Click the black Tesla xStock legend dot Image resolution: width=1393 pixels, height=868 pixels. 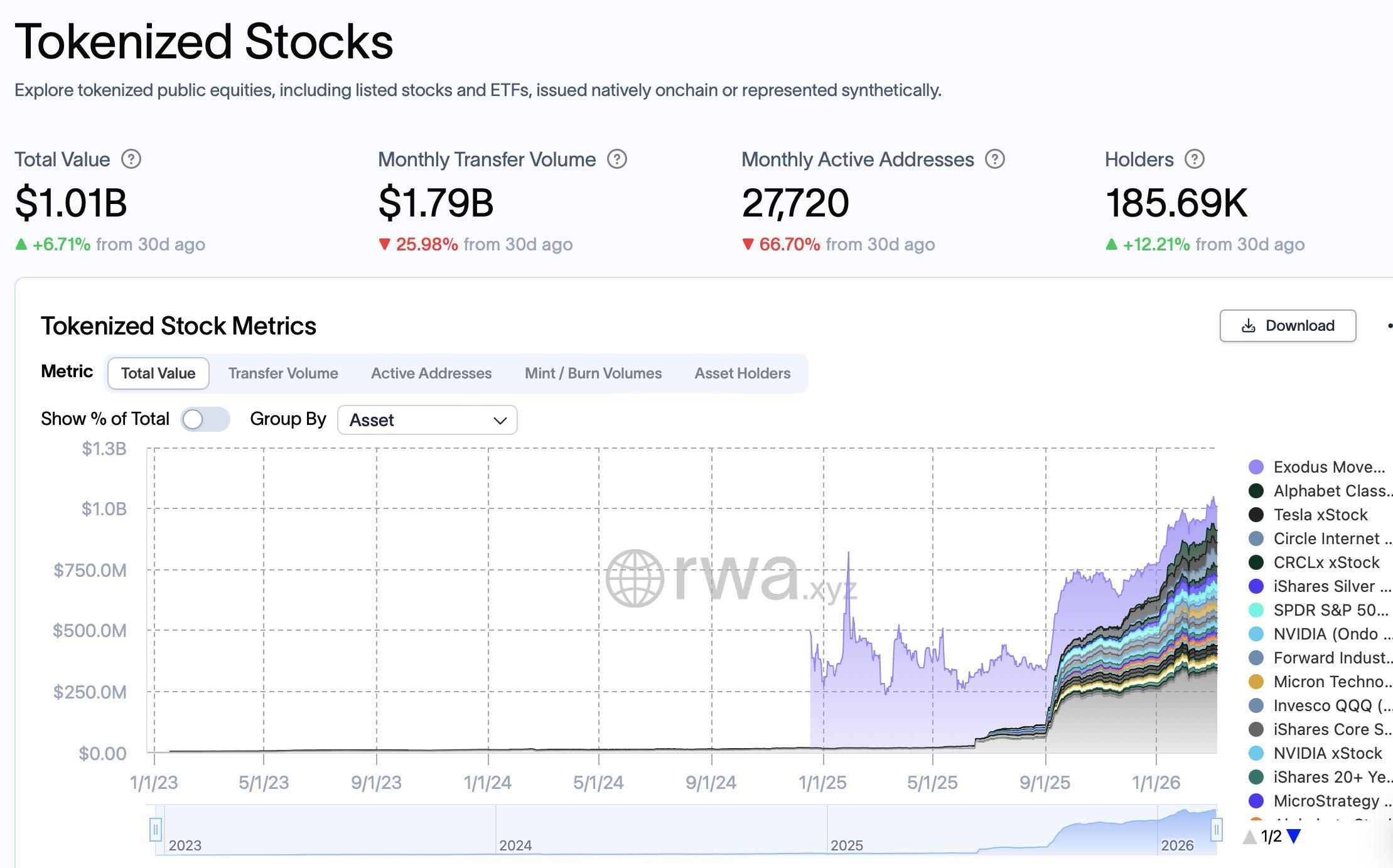point(1254,514)
